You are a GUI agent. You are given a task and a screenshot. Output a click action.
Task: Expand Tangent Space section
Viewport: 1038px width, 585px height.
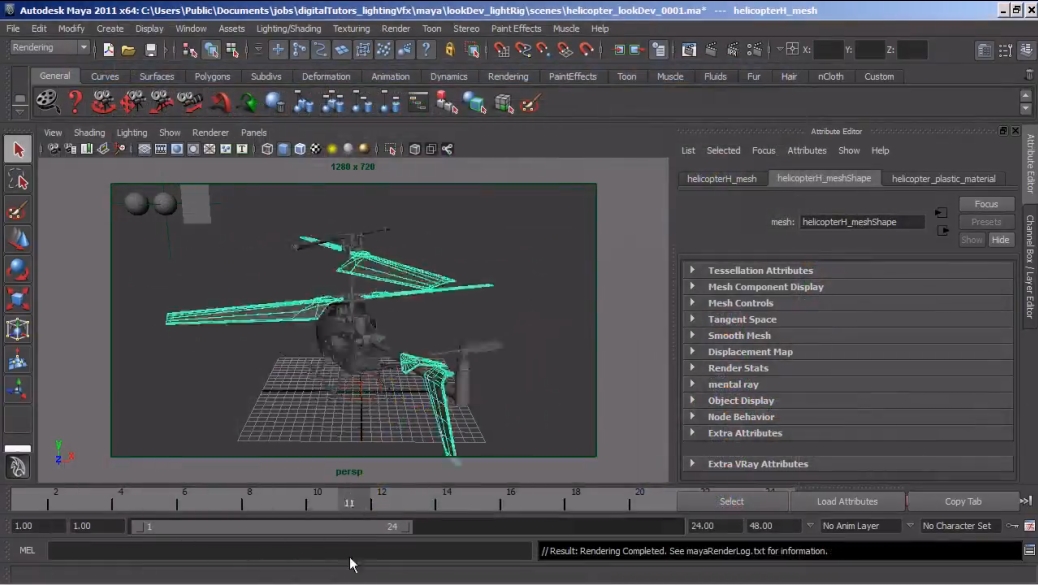848,319
